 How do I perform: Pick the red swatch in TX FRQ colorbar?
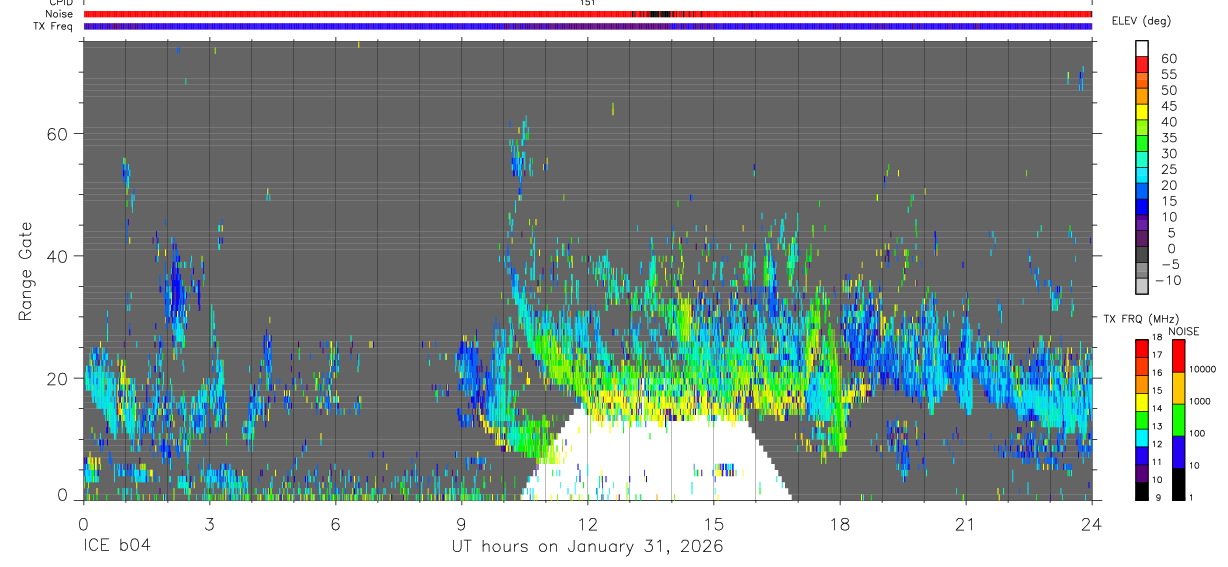pyautogui.click(x=1140, y=348)
